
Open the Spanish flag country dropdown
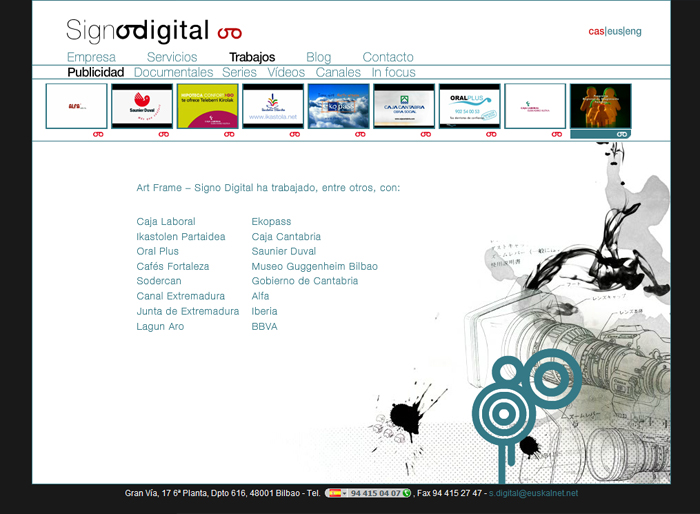click(338, 493)
